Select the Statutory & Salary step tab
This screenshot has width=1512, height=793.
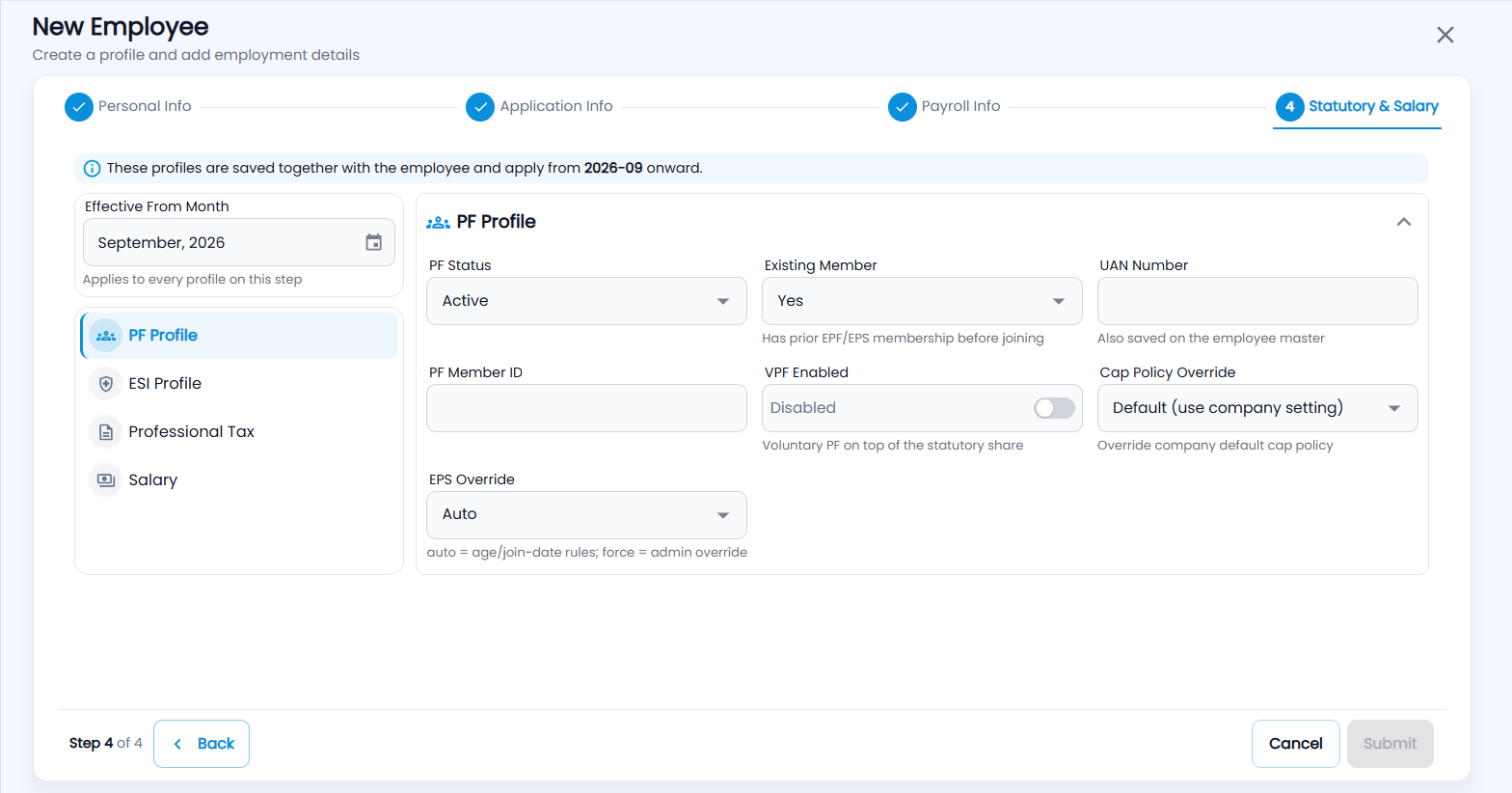1357,107
